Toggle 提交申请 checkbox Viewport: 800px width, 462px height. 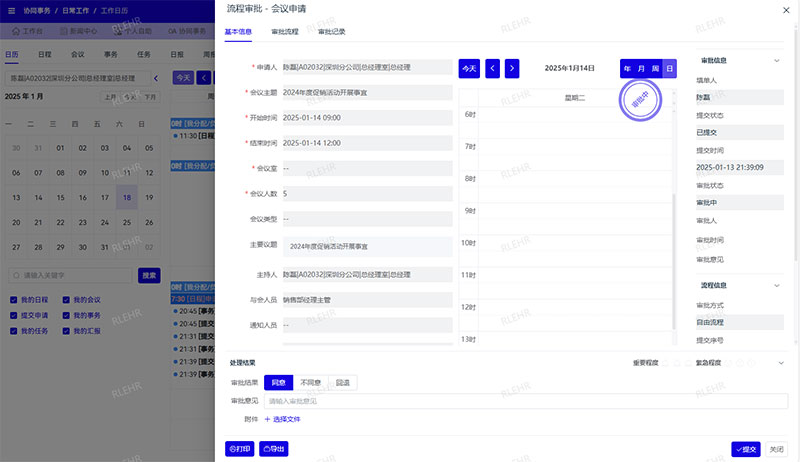pyautogui.click(x=14, y=316)
